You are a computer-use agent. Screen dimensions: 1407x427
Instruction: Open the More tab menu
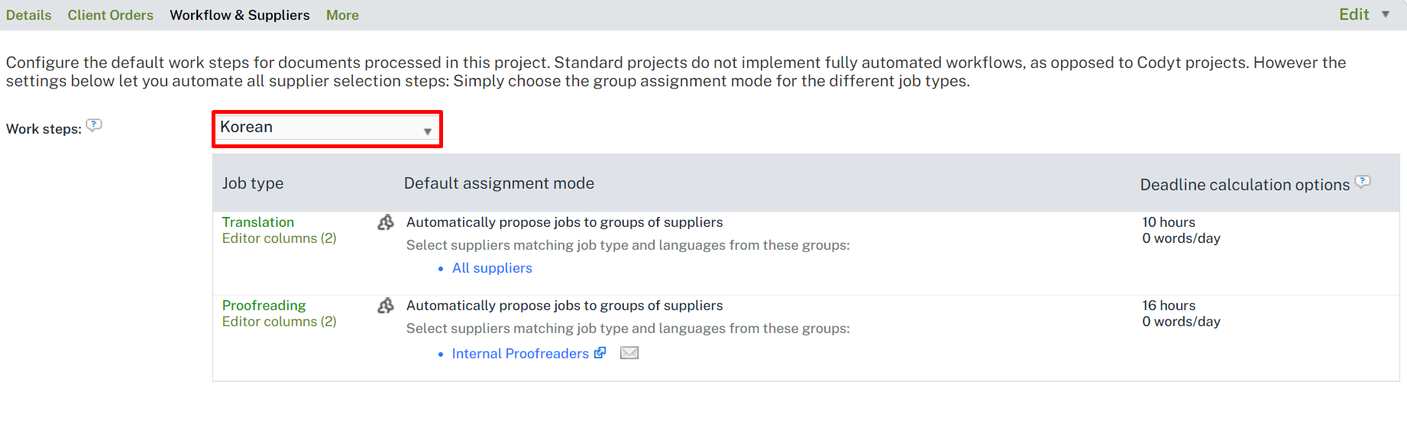pyautogui.click(x=342, y=15)
